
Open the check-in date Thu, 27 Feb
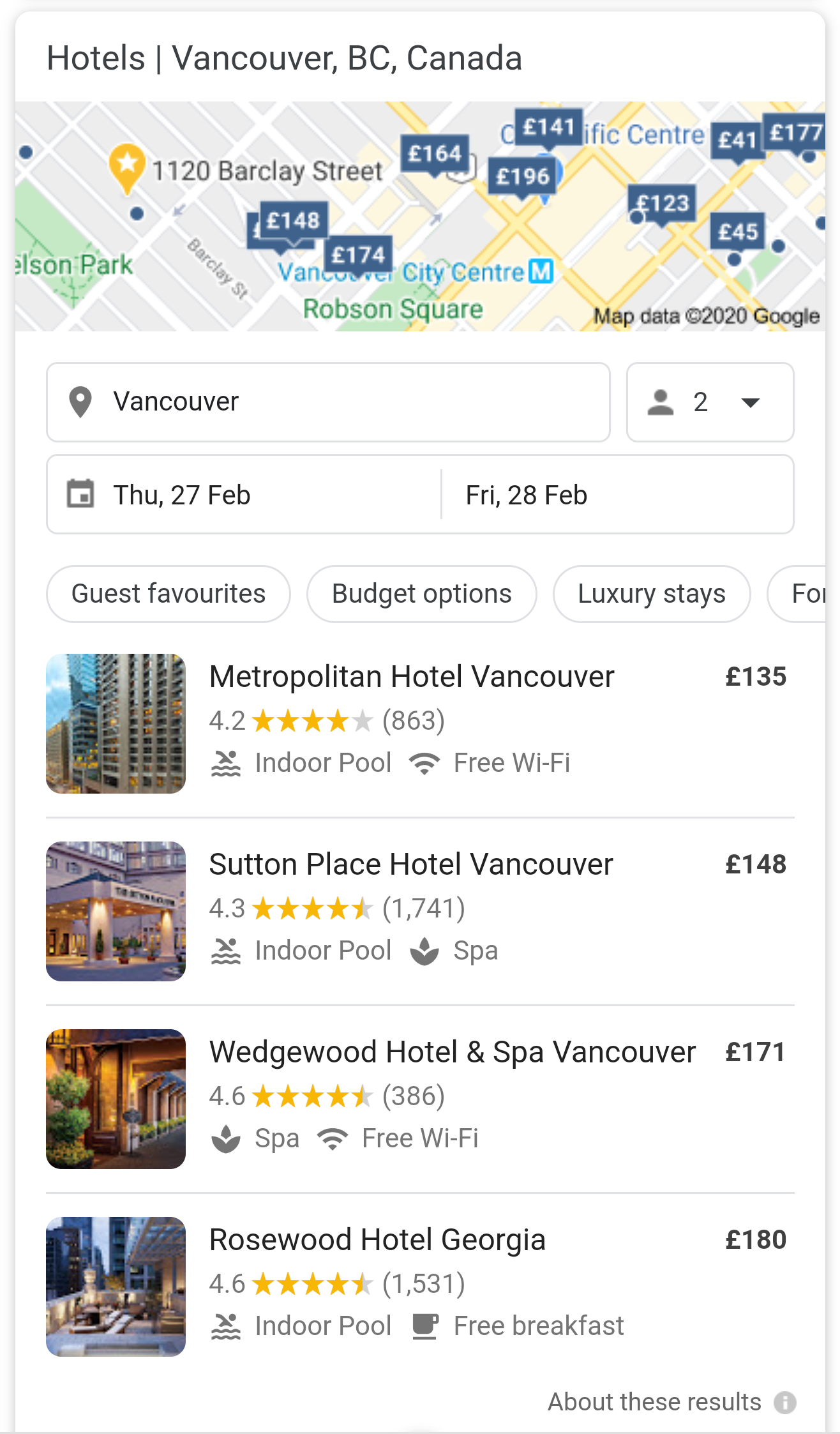[182, 495]
